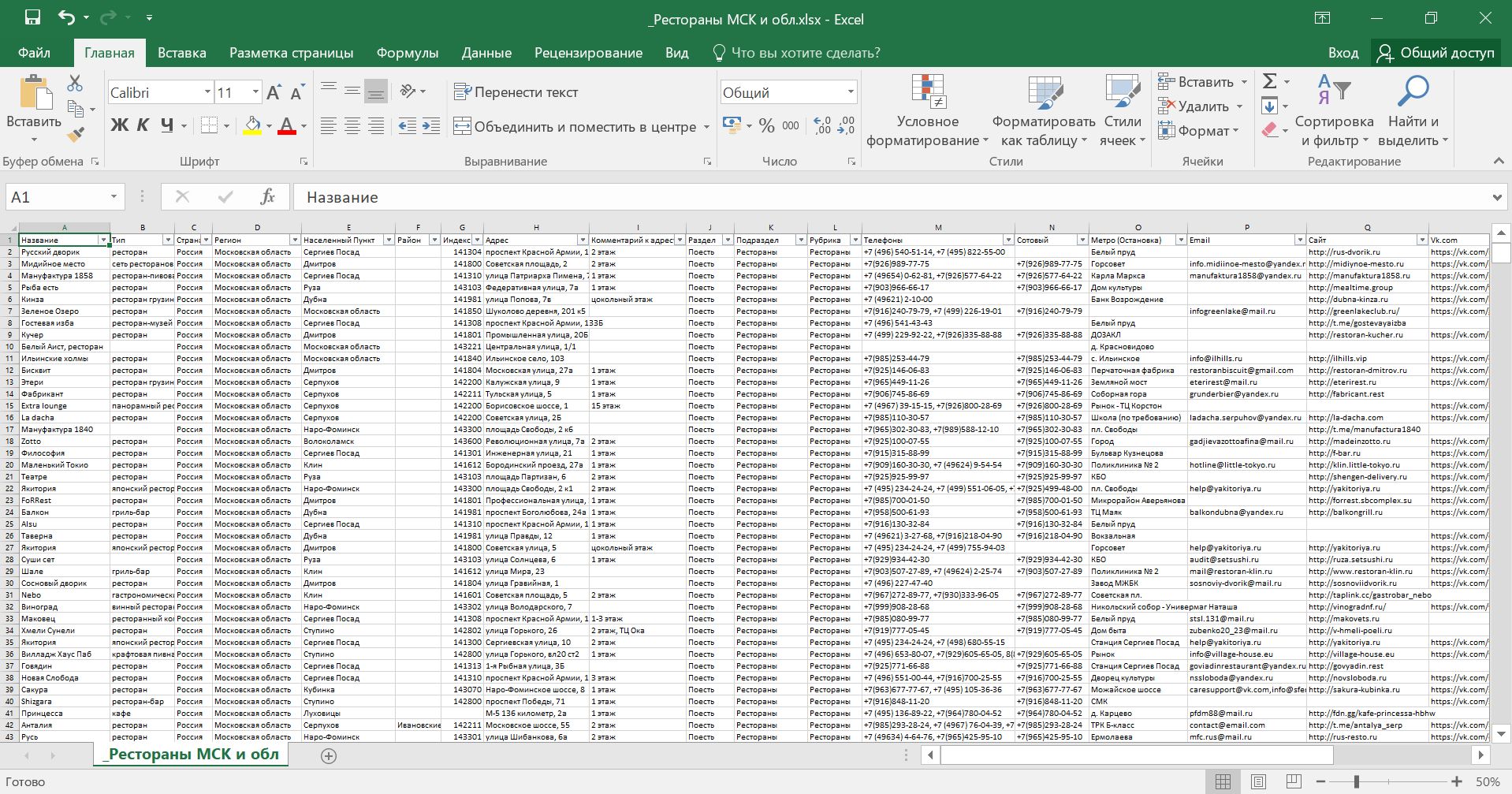Toggle Wrap Text (Перенести текст)

516,92
